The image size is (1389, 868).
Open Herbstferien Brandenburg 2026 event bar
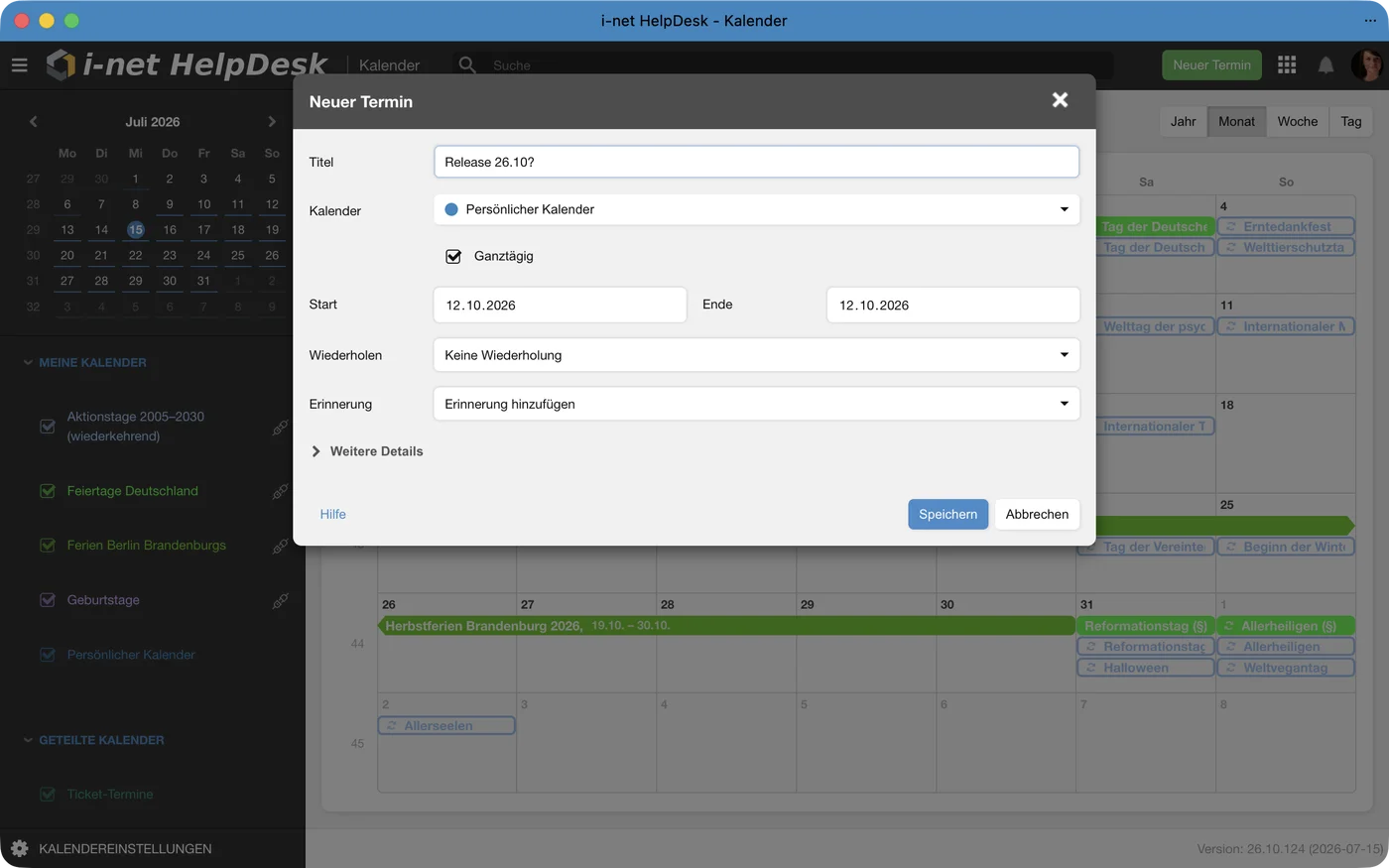(726, 626)
